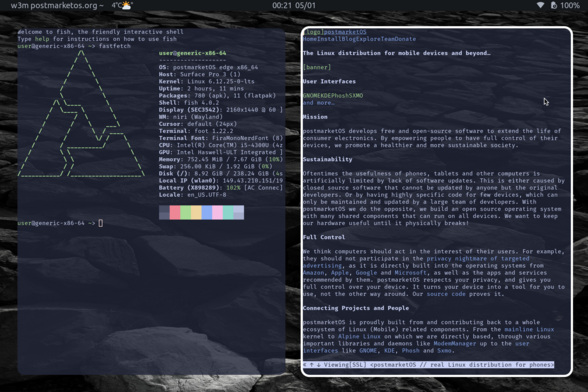Open the green Phosh entry under User Interfaces
This screenshot has width=588, height=392.
(x=340, y=96)
